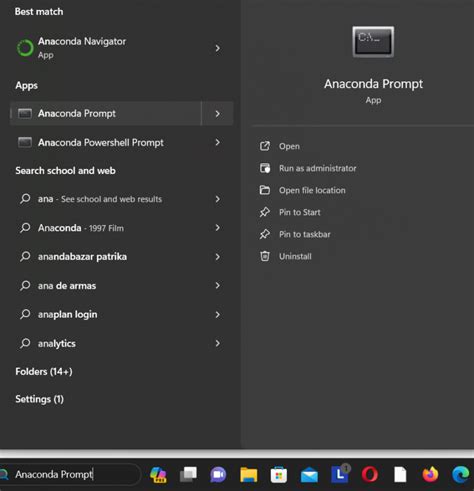
Task: Choose Pin to taskbar
Action: [305, 234]
